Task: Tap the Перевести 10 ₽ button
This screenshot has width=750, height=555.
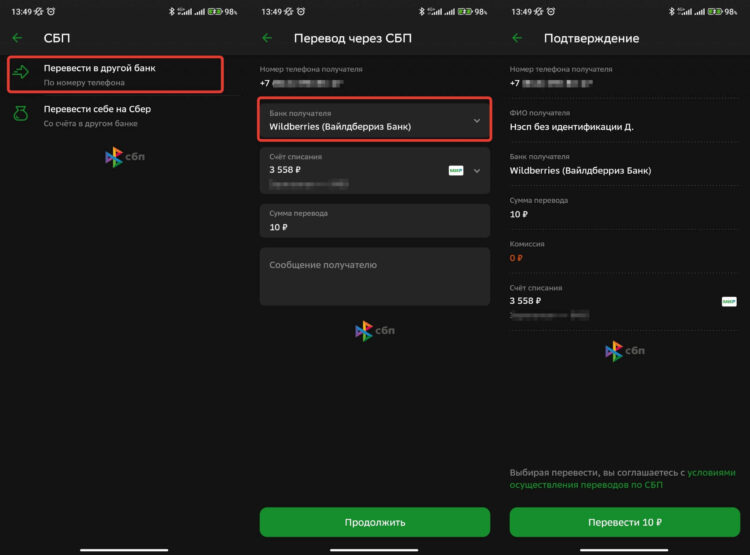Action: coord(625,522)
